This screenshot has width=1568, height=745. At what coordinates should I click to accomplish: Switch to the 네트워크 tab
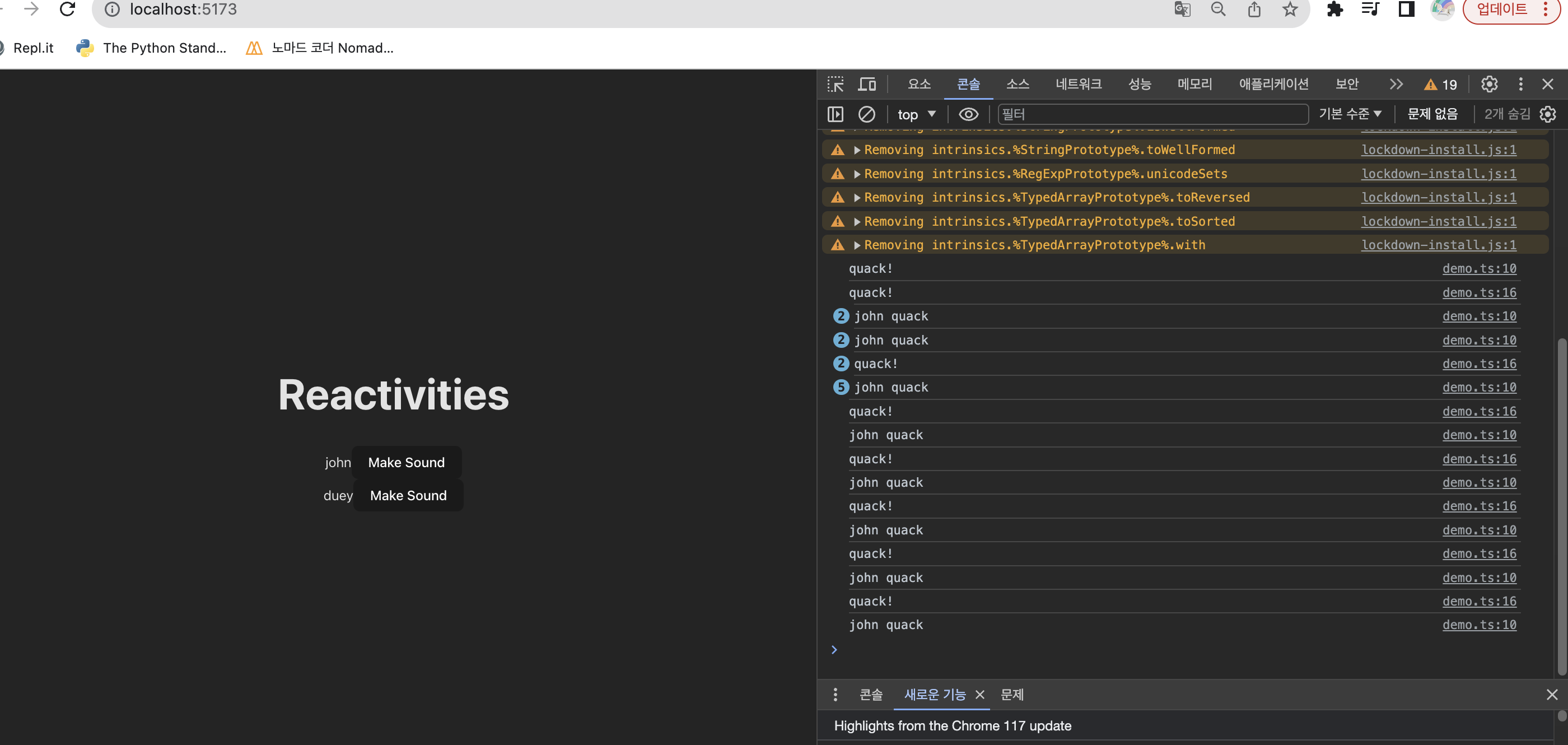[1078, 84]
